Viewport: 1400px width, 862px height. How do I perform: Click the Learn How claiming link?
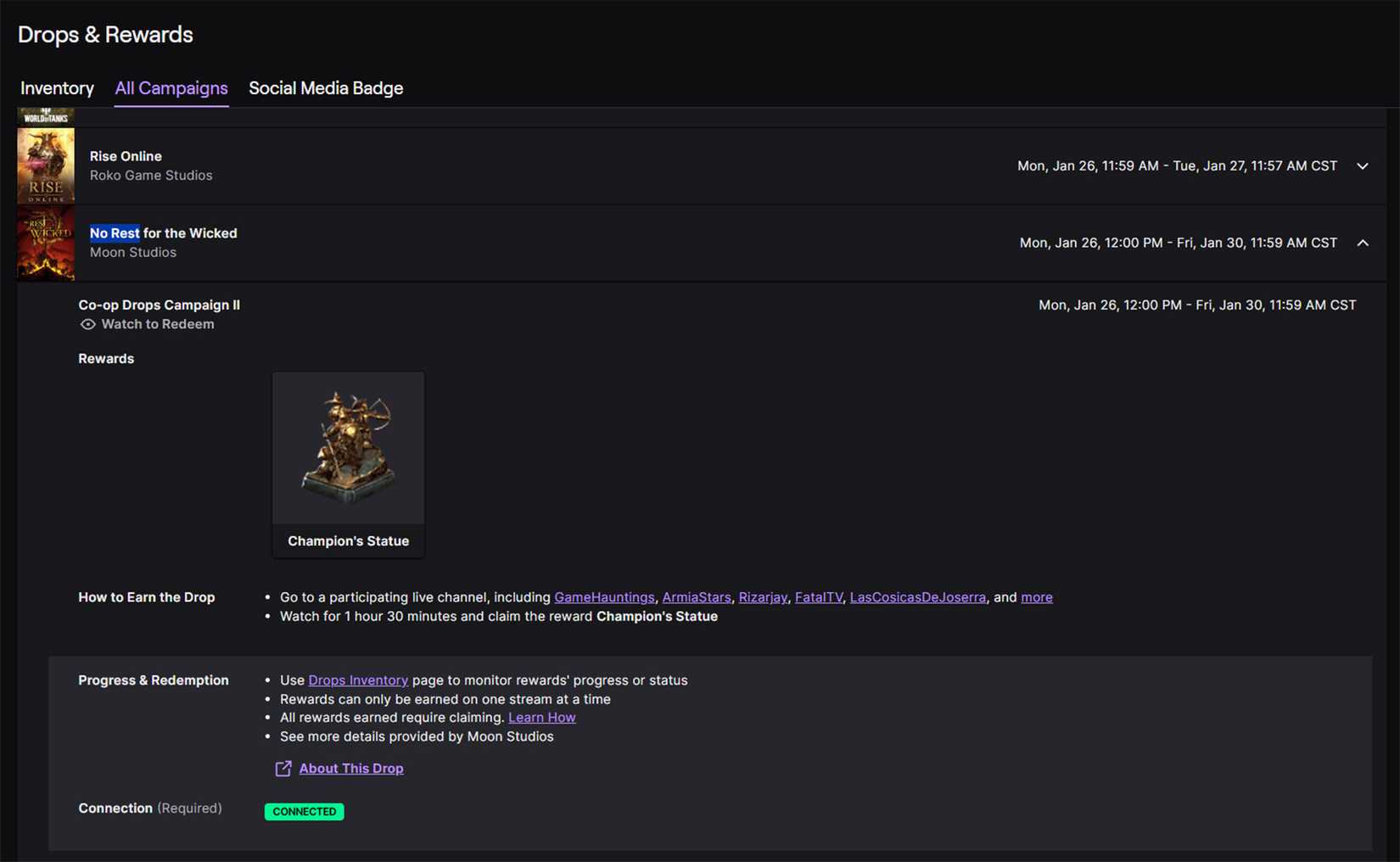(541, 718)
